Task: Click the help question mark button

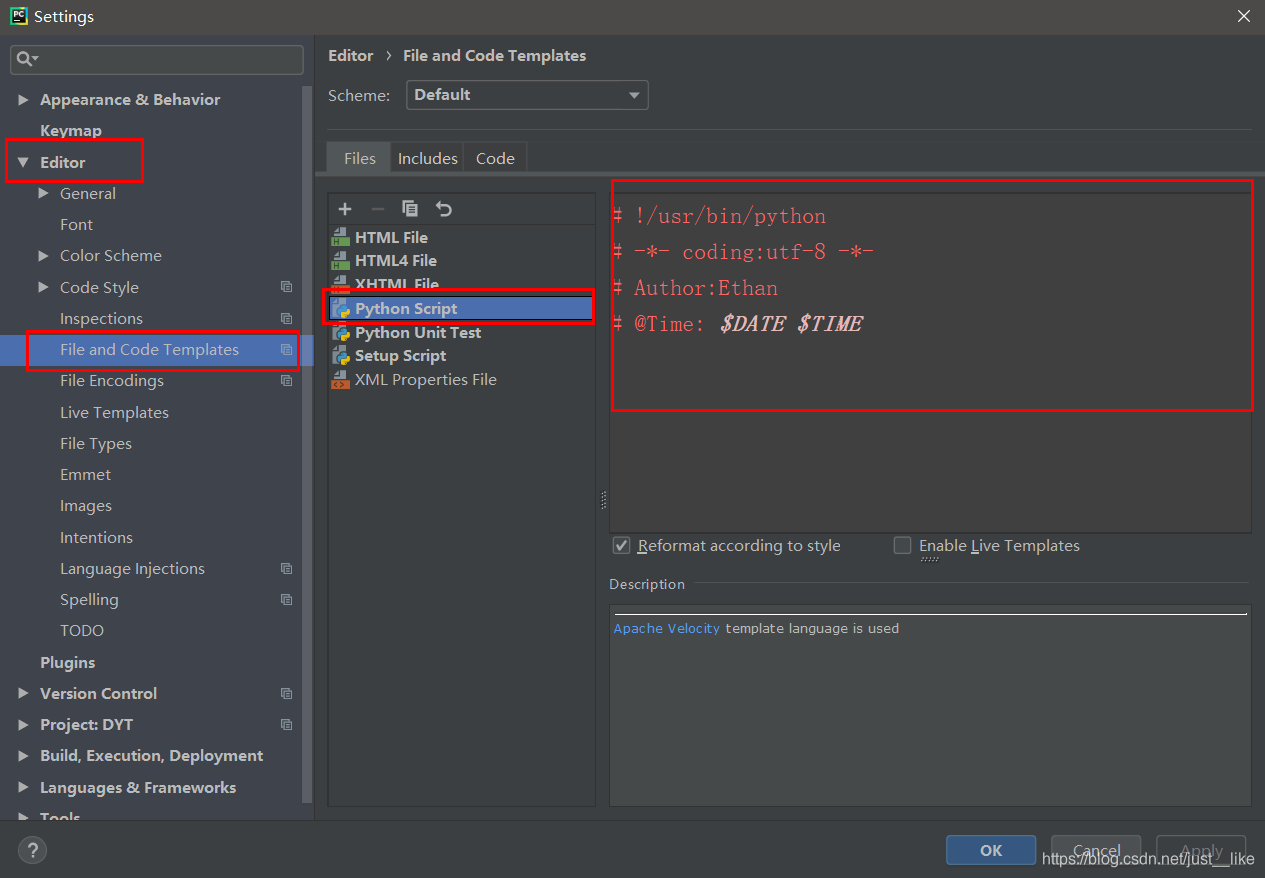Action: click(32, 851)
